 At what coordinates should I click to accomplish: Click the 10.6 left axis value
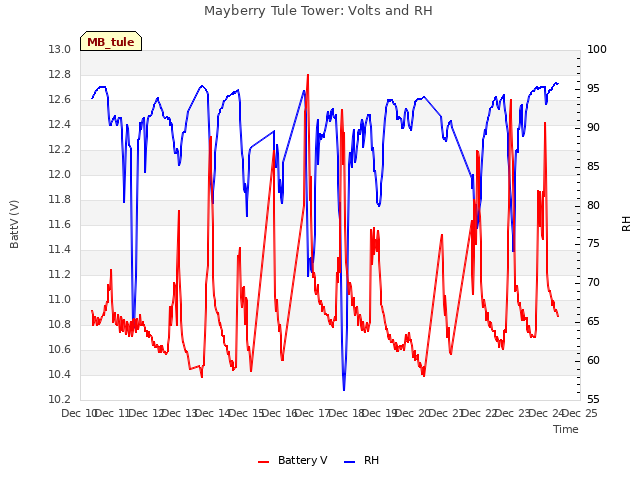(60, 349)
